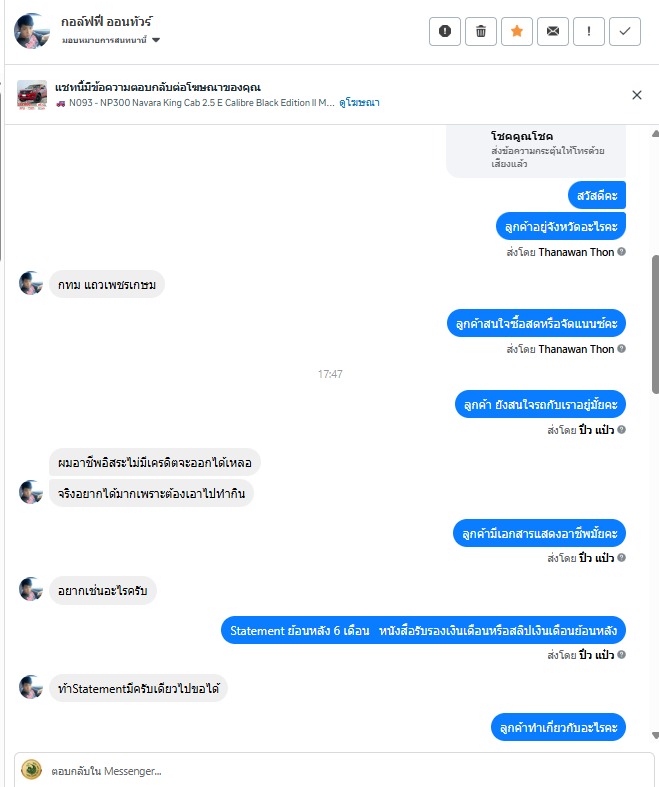
Task: Click the Statement 6 months message bubble
Action: [x=423, y=630]
